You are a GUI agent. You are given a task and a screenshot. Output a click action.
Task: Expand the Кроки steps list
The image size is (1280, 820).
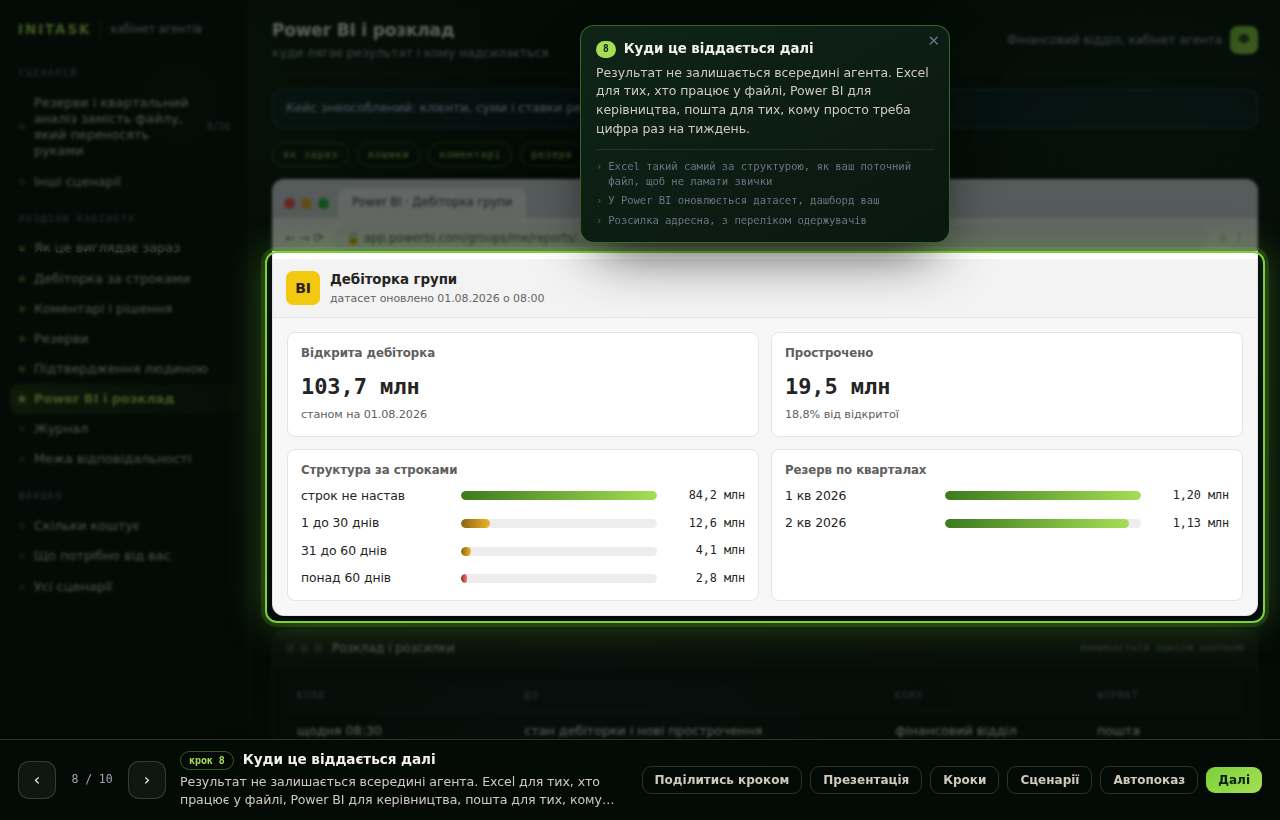964,780
